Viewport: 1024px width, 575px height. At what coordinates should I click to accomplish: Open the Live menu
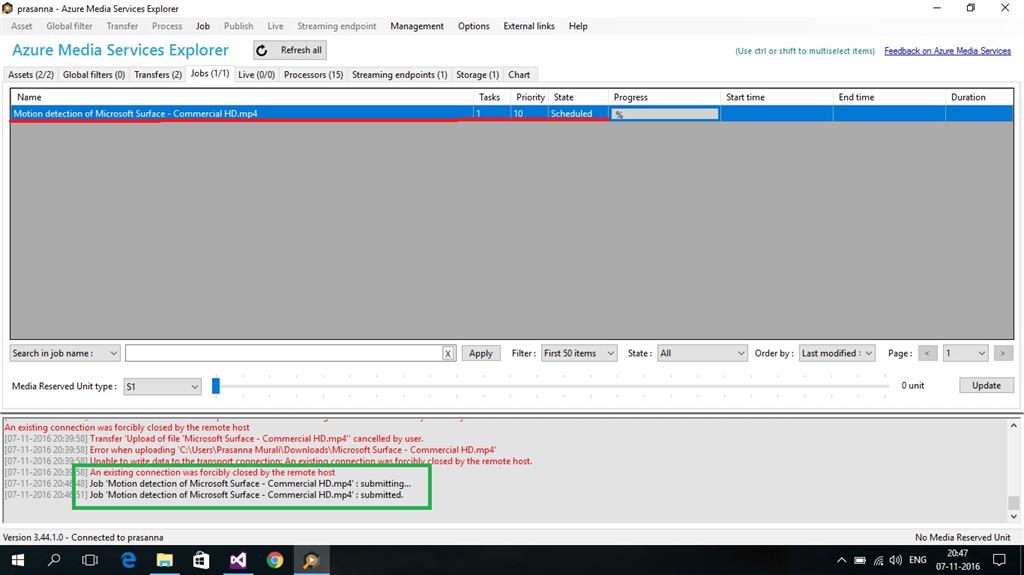pos(275,26)
